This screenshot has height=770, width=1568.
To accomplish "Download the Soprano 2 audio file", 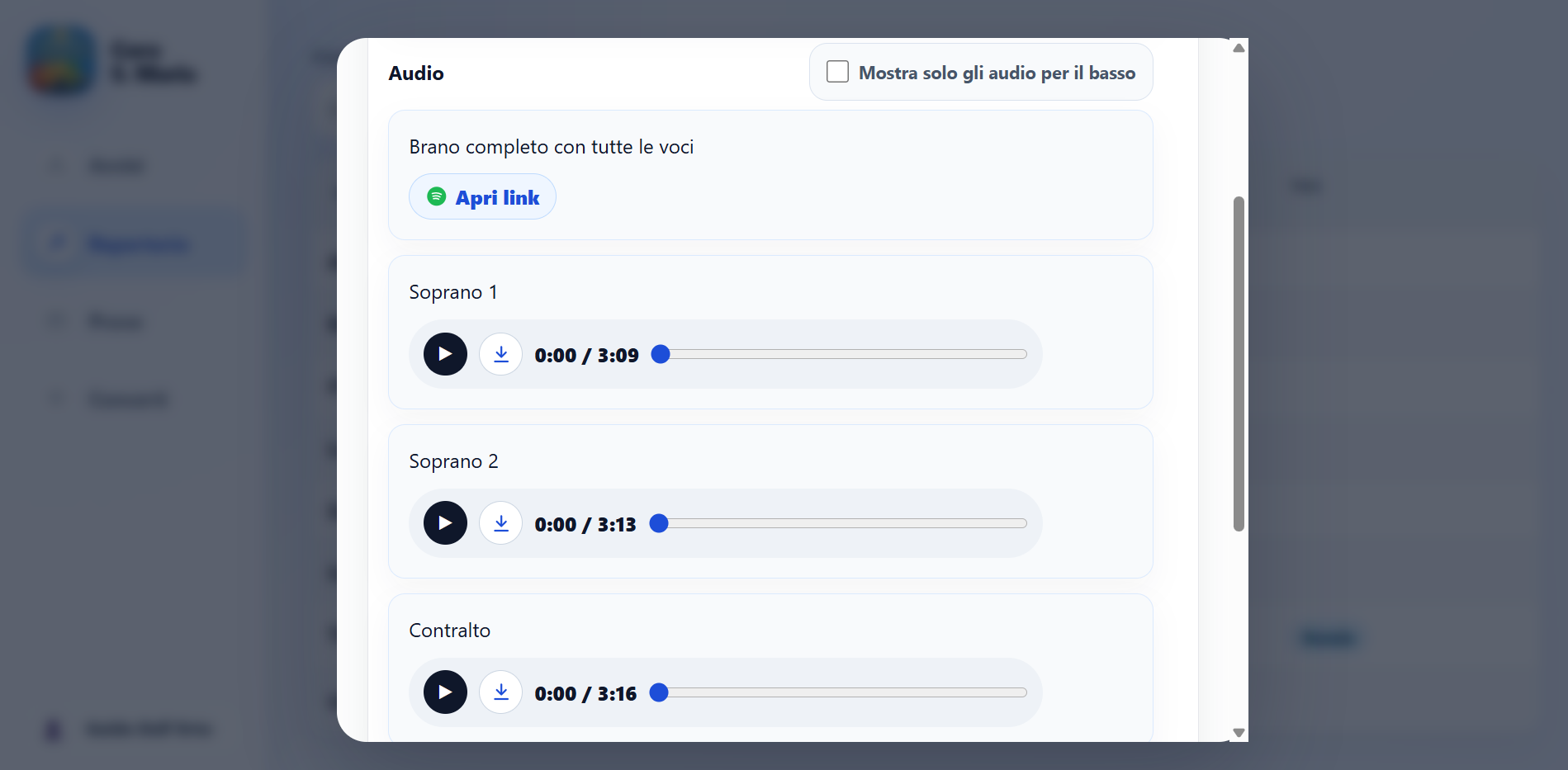I will (x=501, y=523).
